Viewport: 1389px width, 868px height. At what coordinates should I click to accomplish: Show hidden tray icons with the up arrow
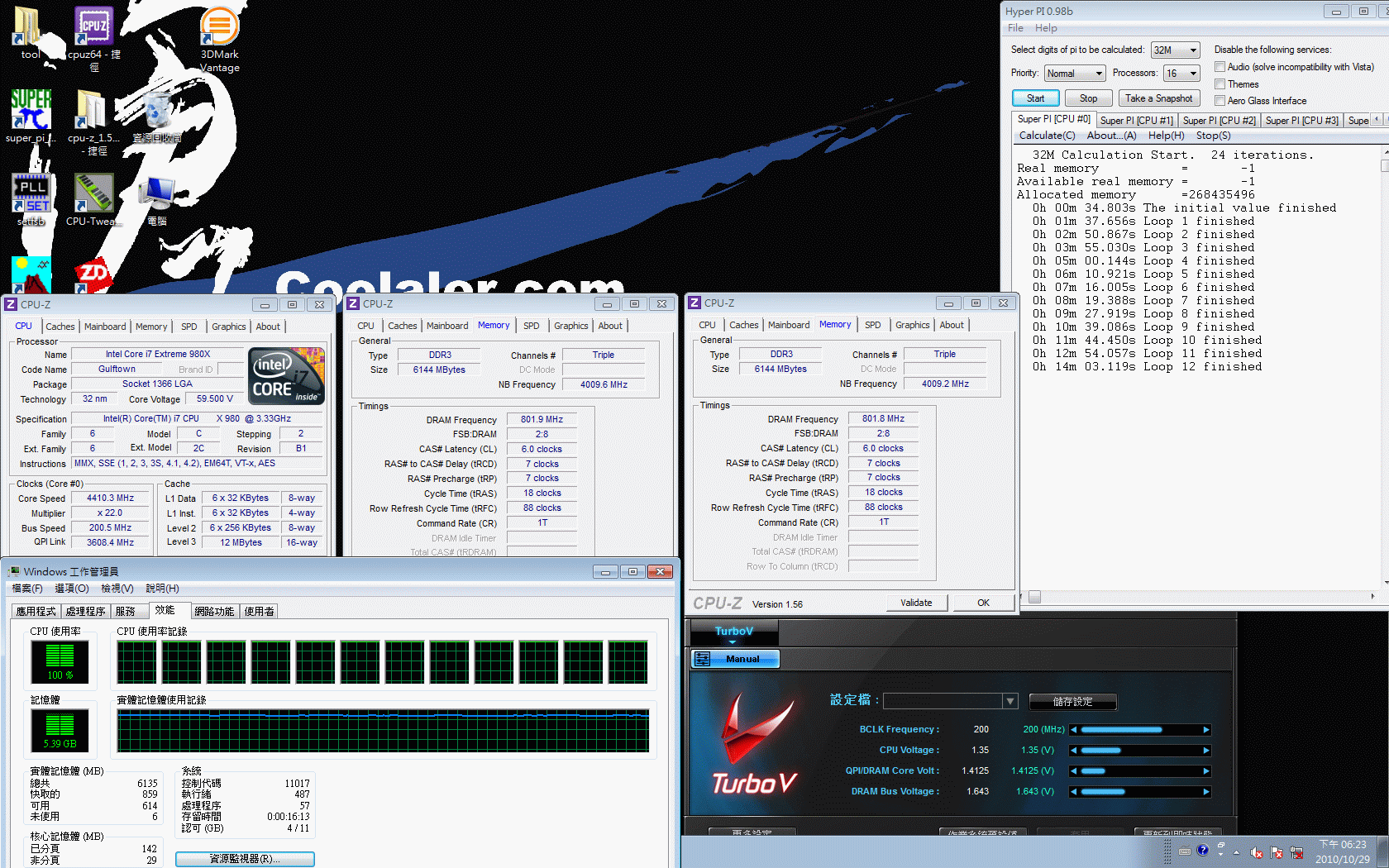coord(1237,852)
